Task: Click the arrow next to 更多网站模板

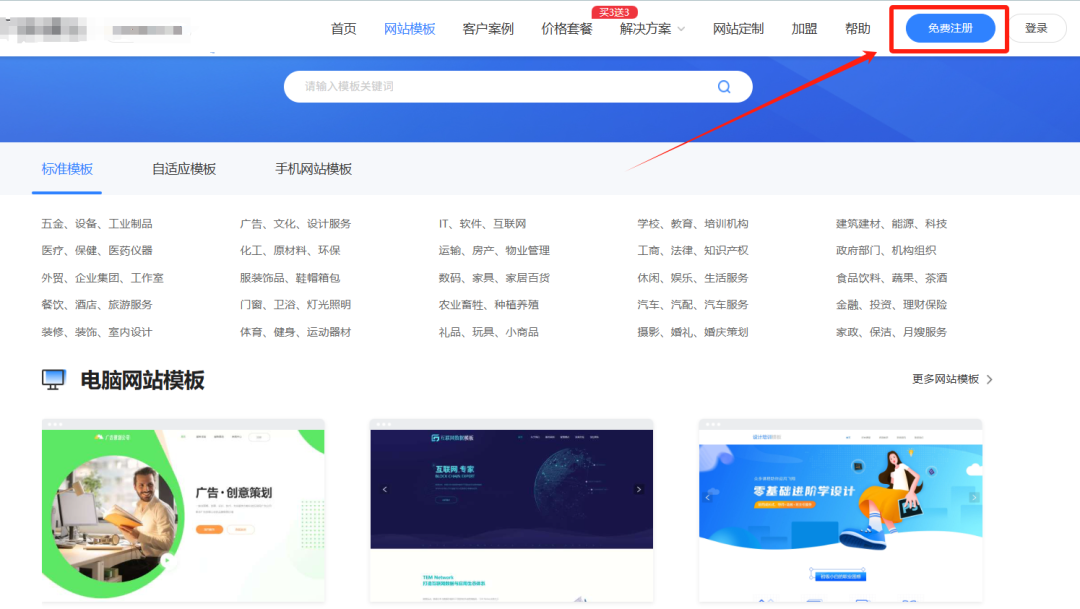Action: pos(990,380)
